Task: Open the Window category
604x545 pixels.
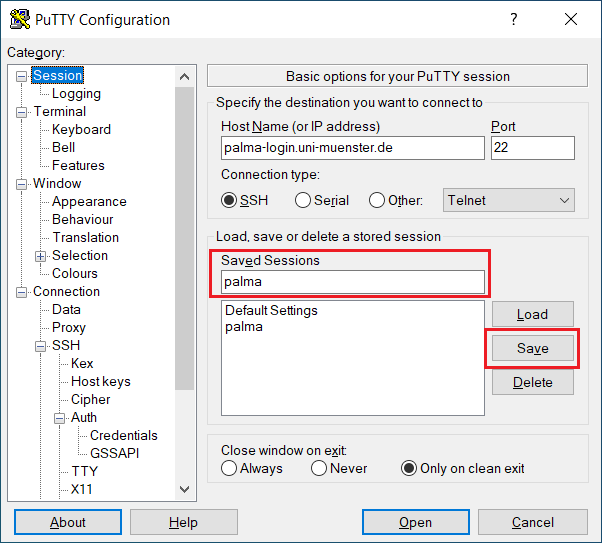Action: click(57, 184)
